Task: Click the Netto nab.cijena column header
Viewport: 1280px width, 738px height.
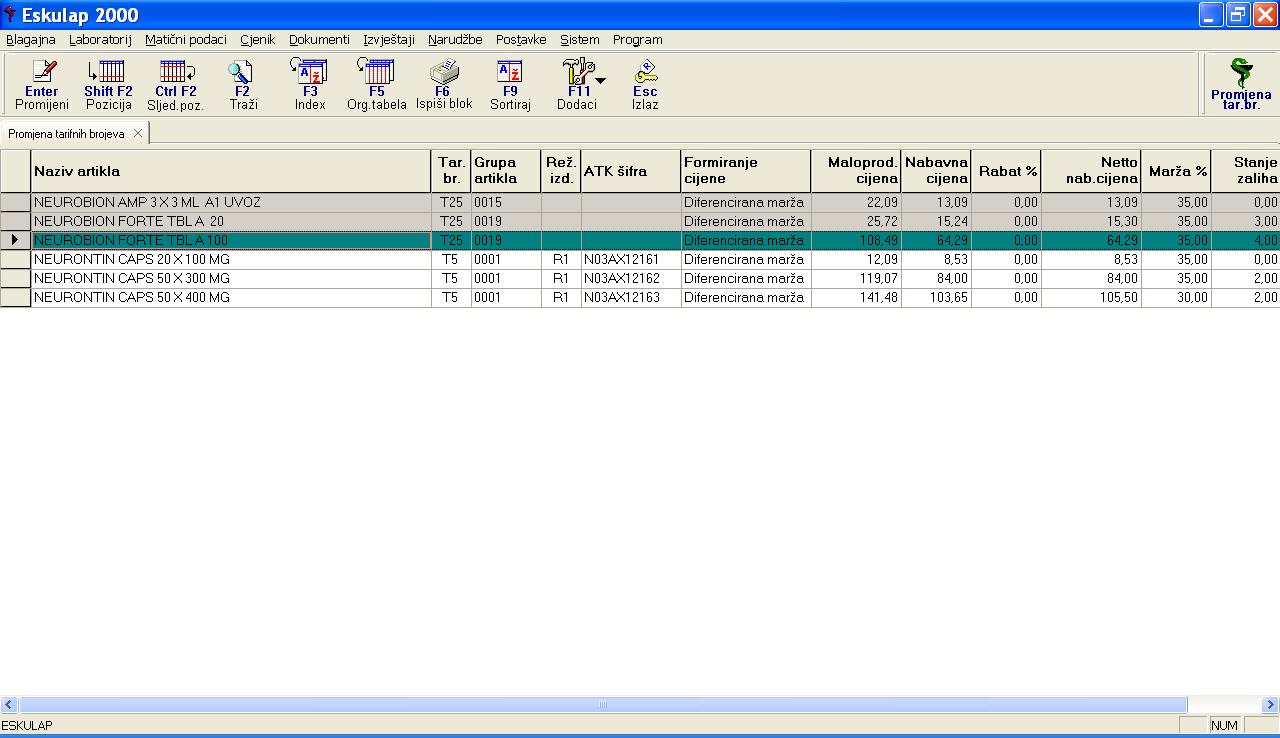Action: point(1091,171)
